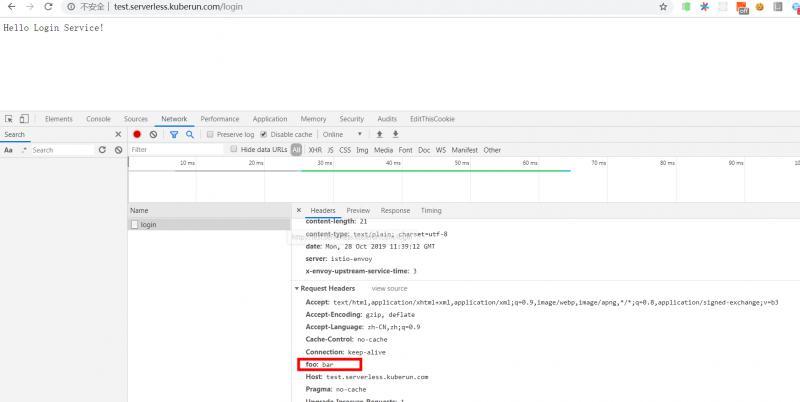Select the Headers tab
This screenshot has height=402, width=800.
point(323,210)
